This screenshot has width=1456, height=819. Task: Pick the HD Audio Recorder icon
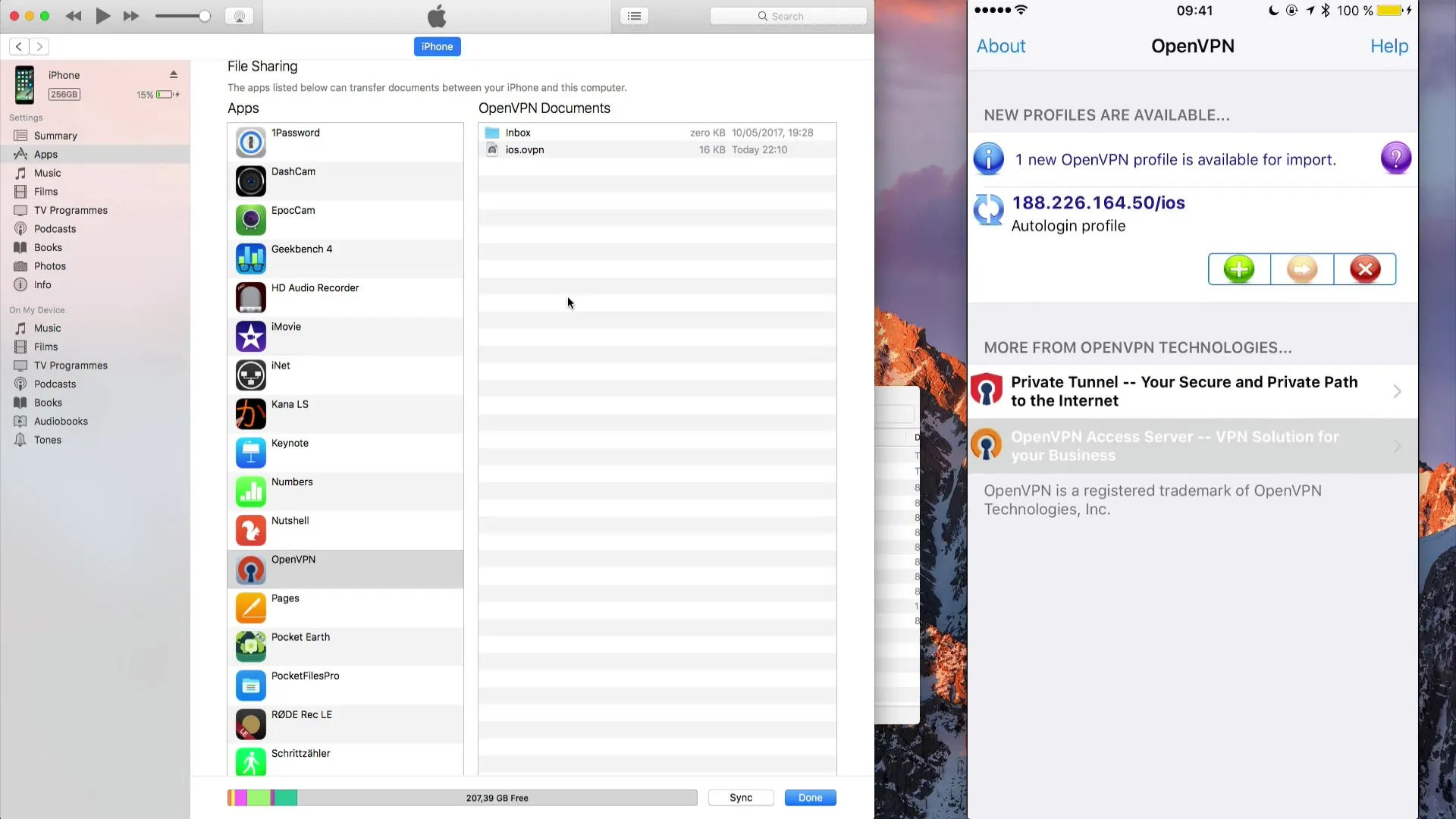[x=250, y=297]
